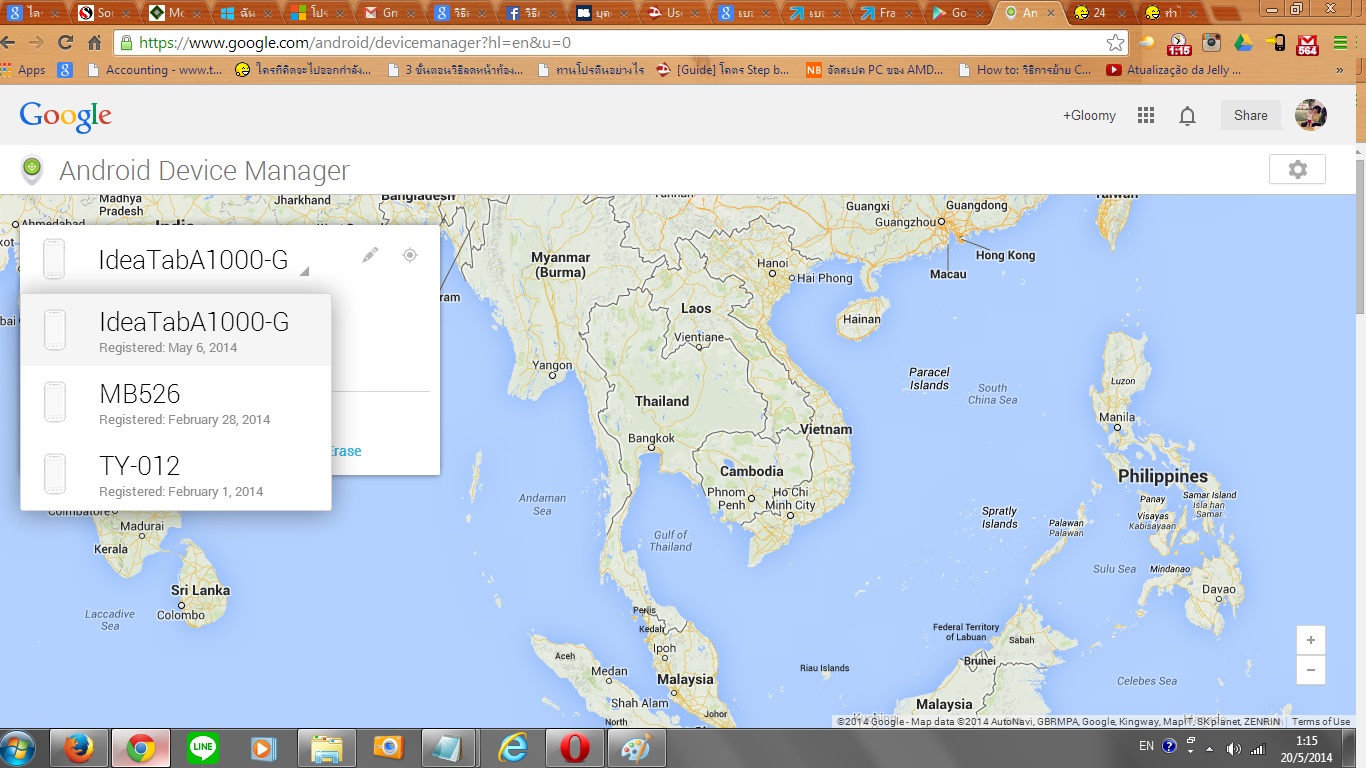The height and width of the screenshot is (768, 1366).
Task: Click the Instagram extension icon
Action: coord(1211,43)
